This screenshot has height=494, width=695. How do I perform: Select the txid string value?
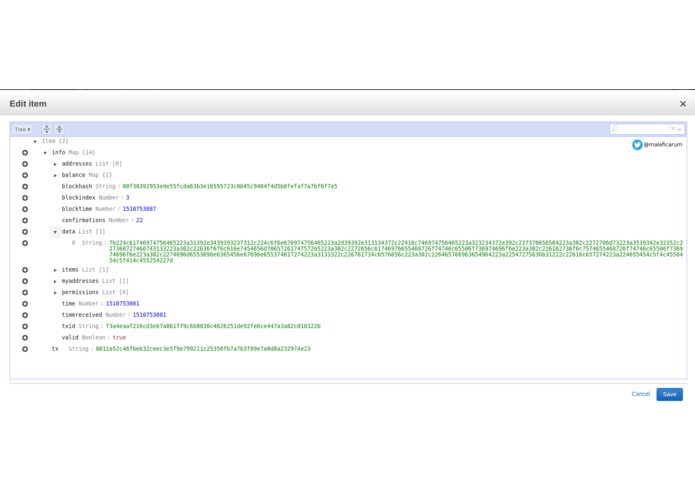pos(213,326)
